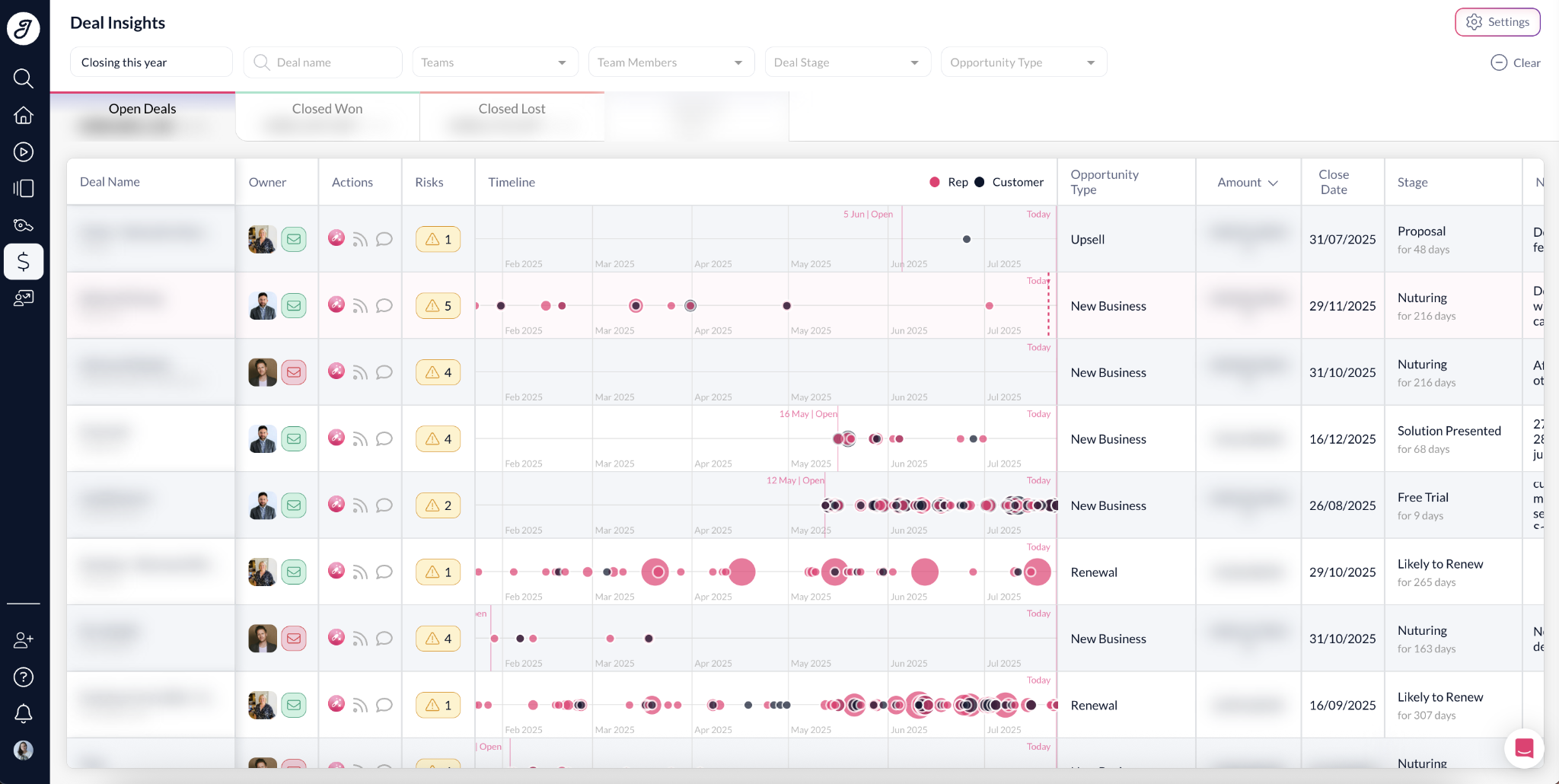The width and height of the screenshot is (1559, 784).
Task: Clear all filters with Clear button
Action: [1516, 62]
